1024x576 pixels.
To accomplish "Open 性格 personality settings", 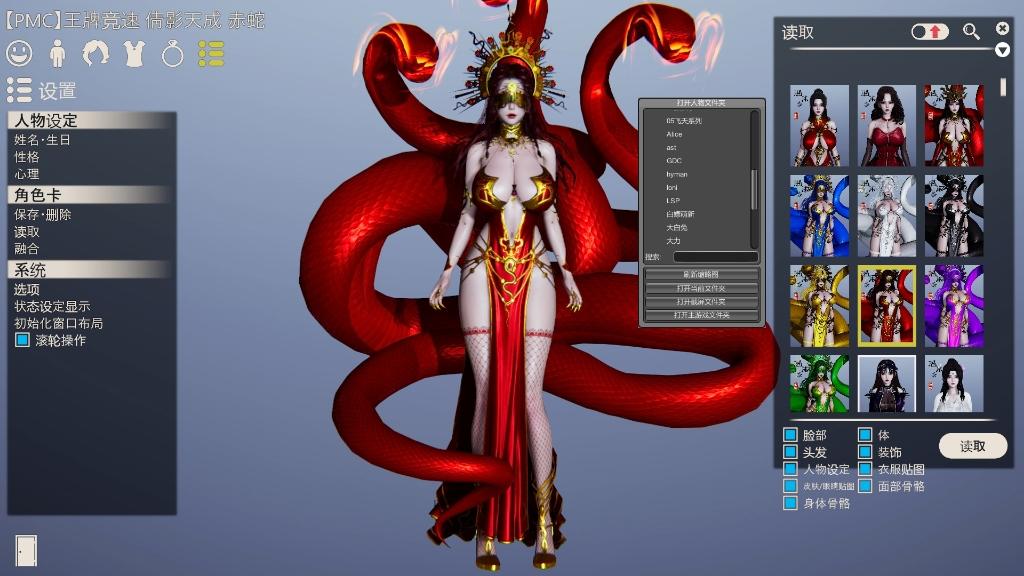I will point(27,157).
